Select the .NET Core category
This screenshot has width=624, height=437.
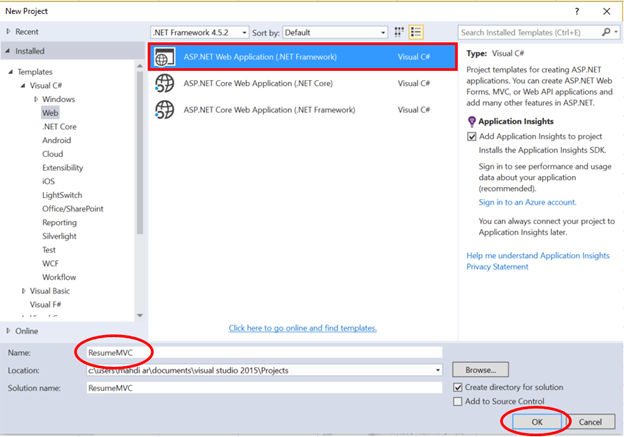coord(59,127)
